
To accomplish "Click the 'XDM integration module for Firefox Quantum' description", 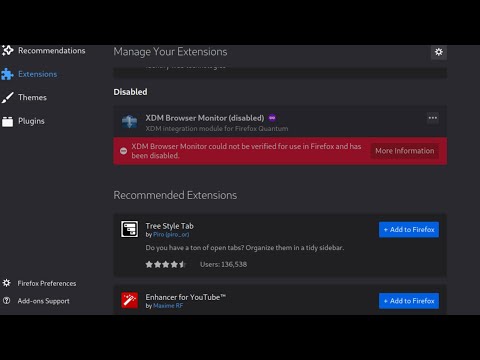I will coord(217,129).
